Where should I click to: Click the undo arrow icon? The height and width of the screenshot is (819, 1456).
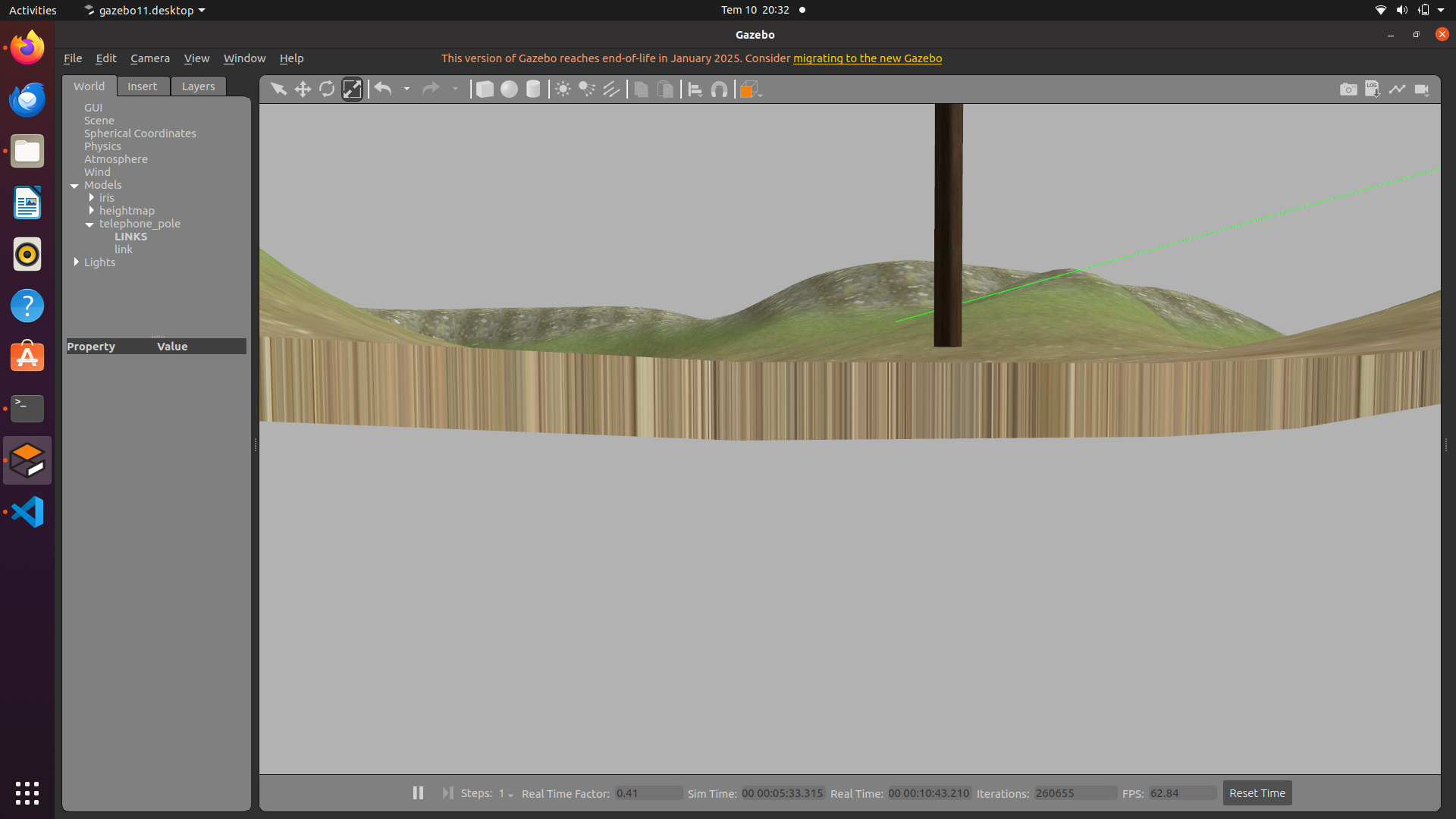(383, 89)
